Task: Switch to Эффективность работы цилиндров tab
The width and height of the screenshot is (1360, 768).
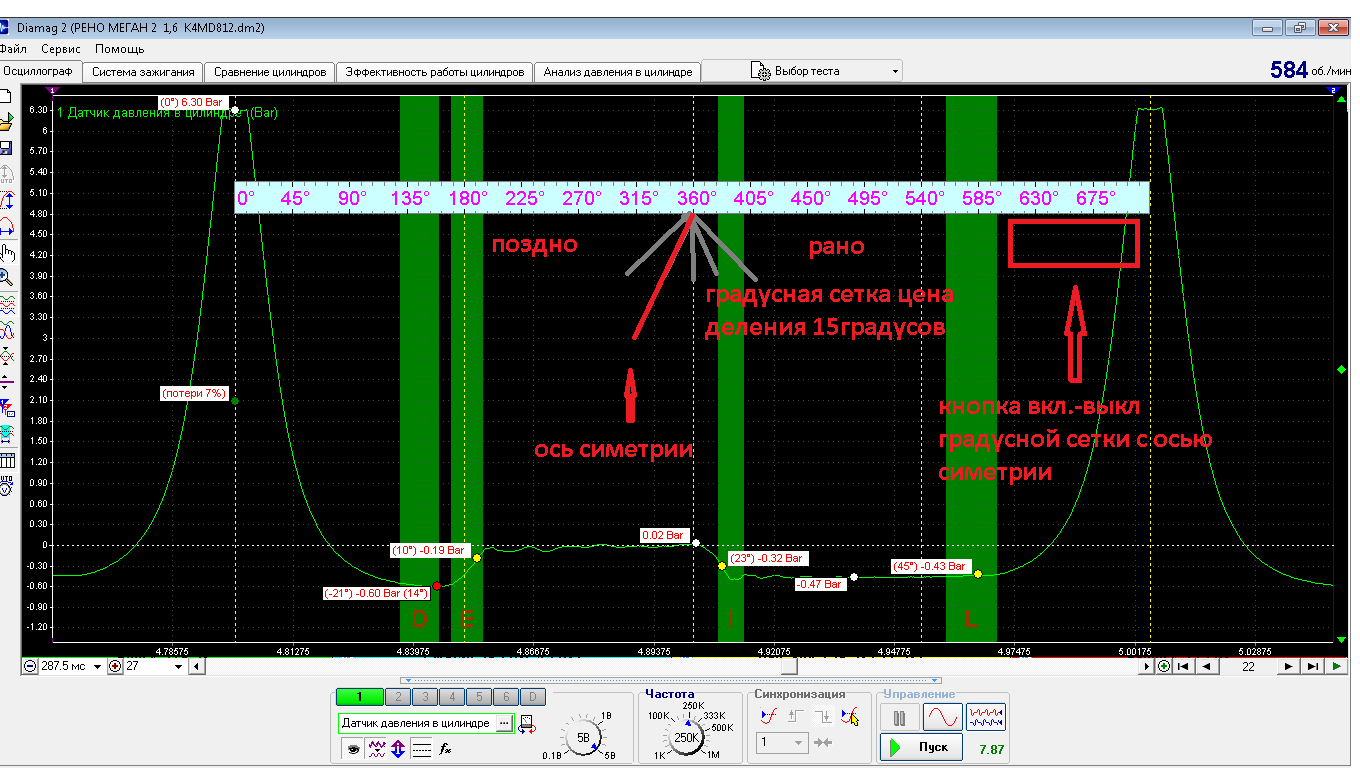Action: coord(434,72)
